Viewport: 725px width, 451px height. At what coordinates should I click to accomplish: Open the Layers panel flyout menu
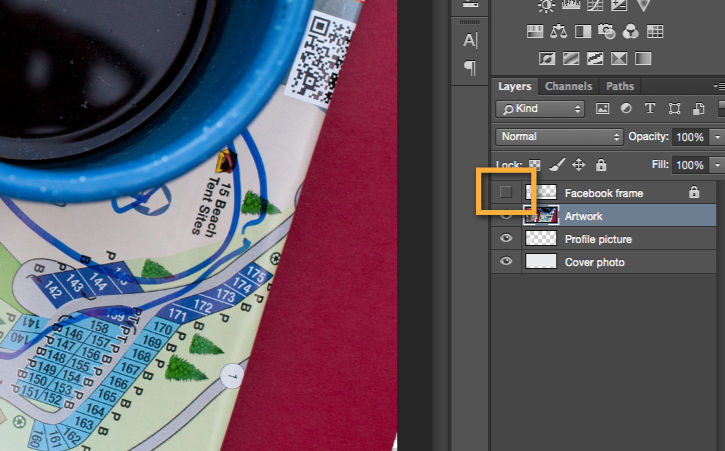[719, 86]
